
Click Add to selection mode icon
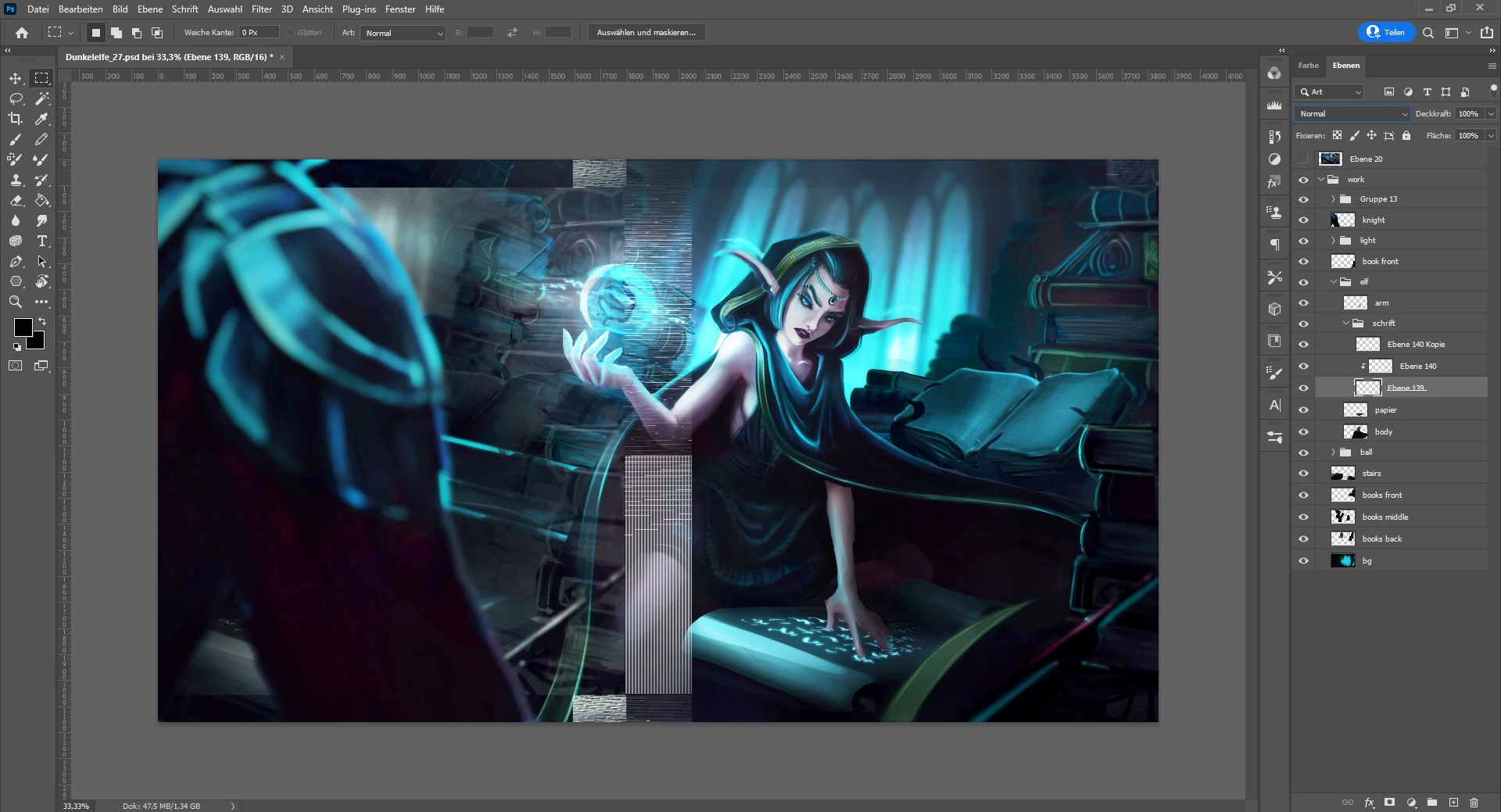[116, 33]
